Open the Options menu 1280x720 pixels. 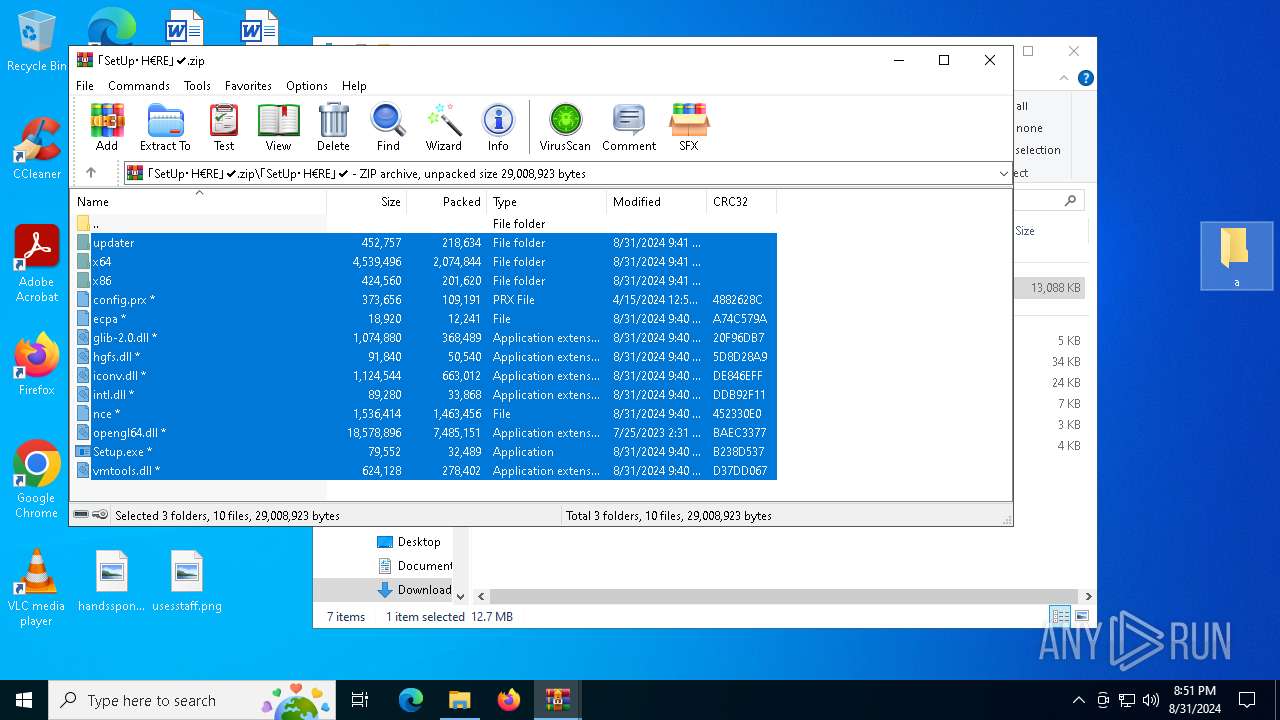point(307,86)
